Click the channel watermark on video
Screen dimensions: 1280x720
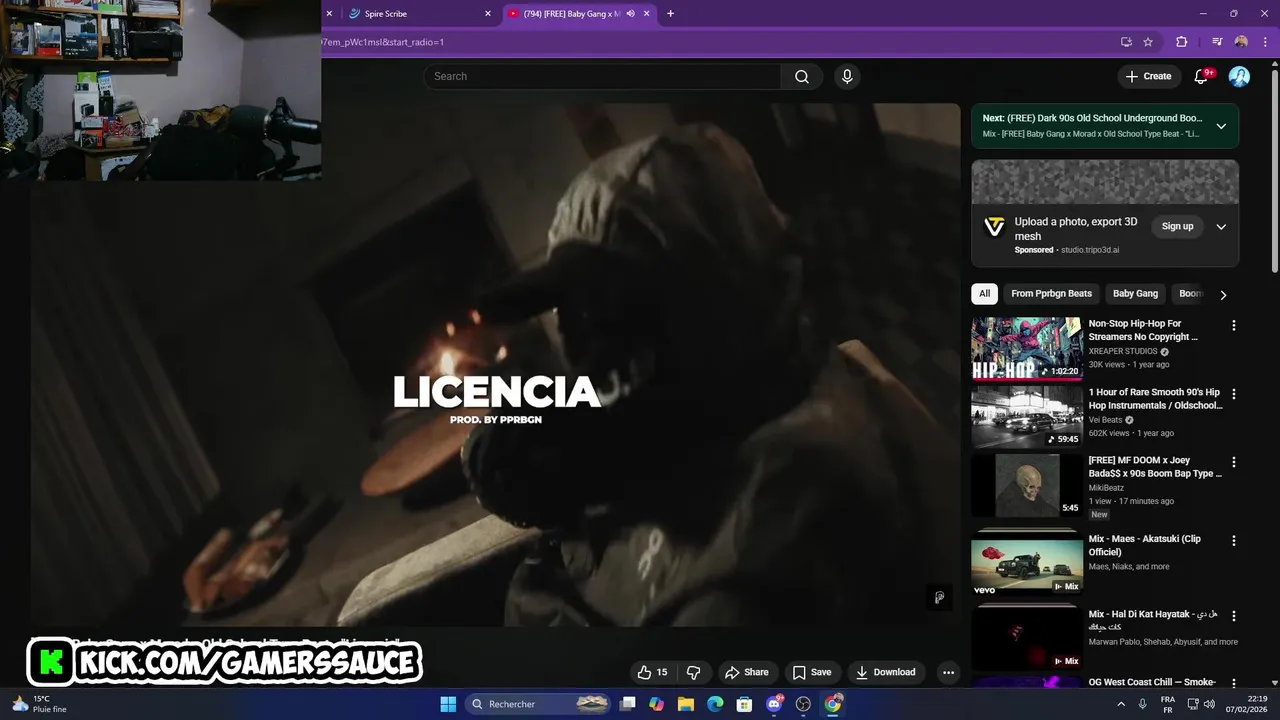939,598
